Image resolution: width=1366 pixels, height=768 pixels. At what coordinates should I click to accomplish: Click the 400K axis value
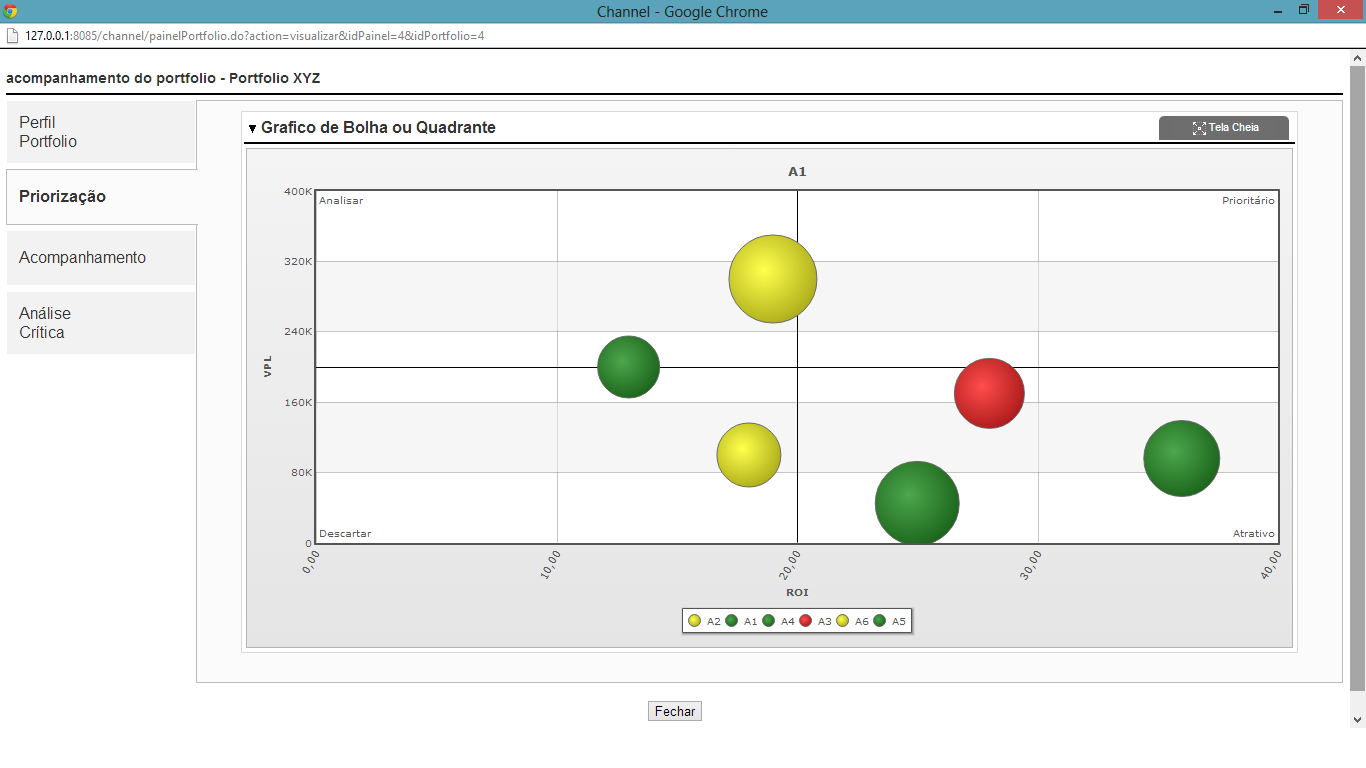point(298,191)
